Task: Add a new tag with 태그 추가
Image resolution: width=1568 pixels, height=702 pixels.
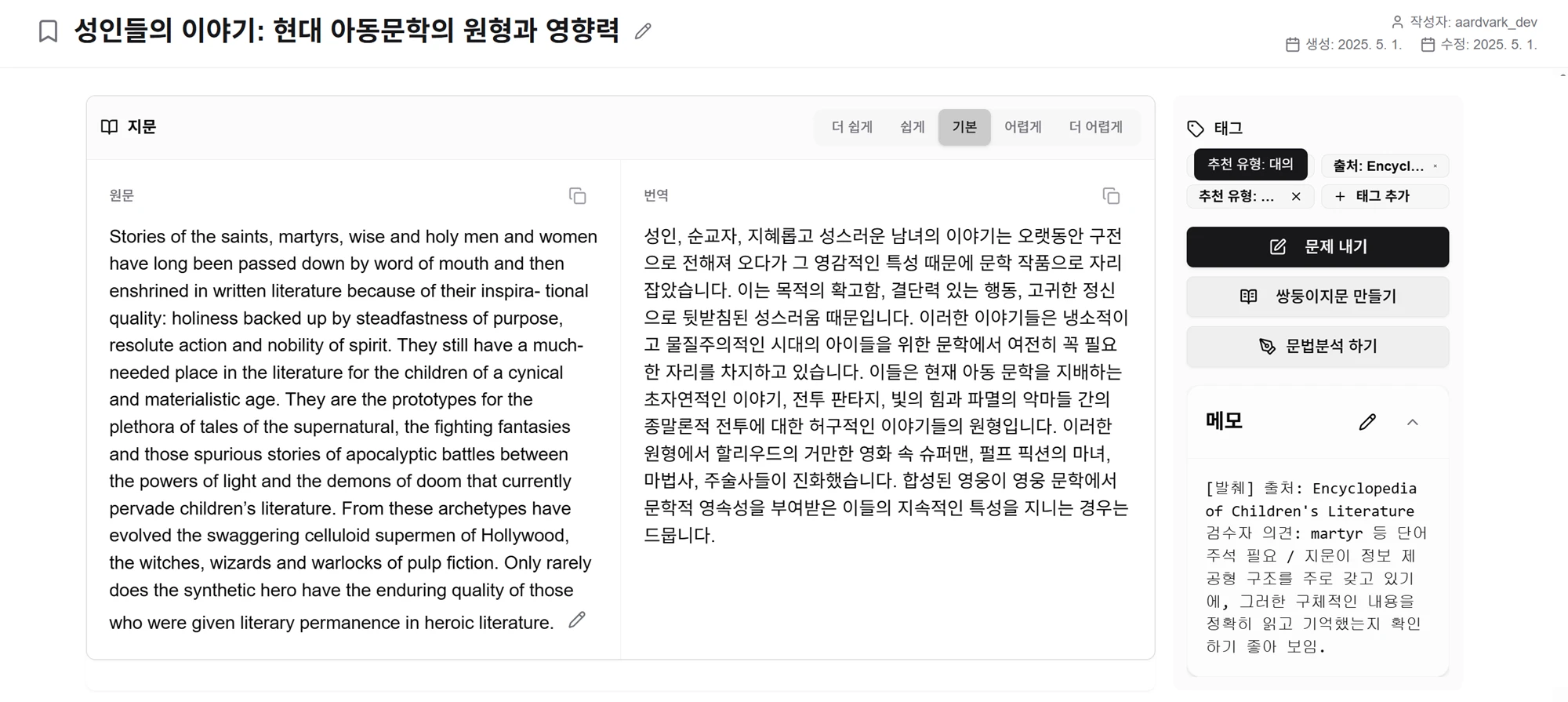Action: coord(1385,197)
